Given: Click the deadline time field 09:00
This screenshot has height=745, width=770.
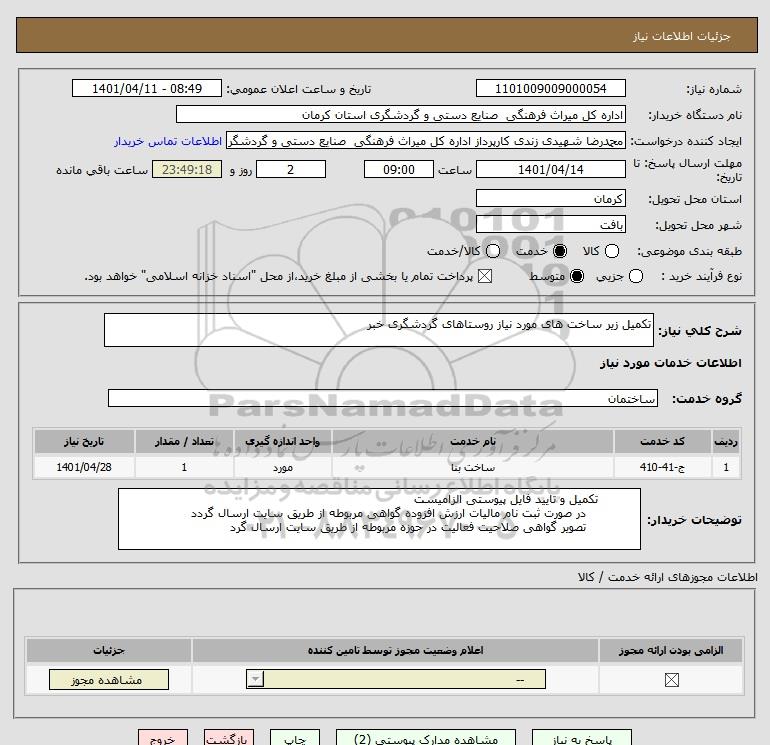Looking at the screenshot, I should tap(399, 169).
